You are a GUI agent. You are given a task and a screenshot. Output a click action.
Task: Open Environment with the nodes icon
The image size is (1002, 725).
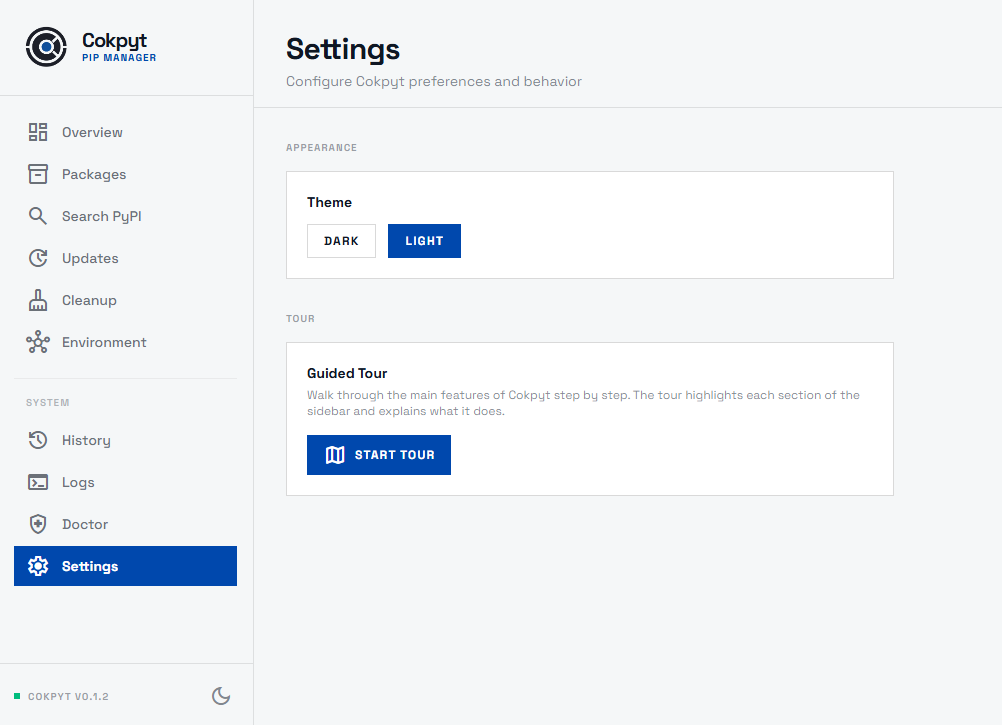click(x=38, y=341)
